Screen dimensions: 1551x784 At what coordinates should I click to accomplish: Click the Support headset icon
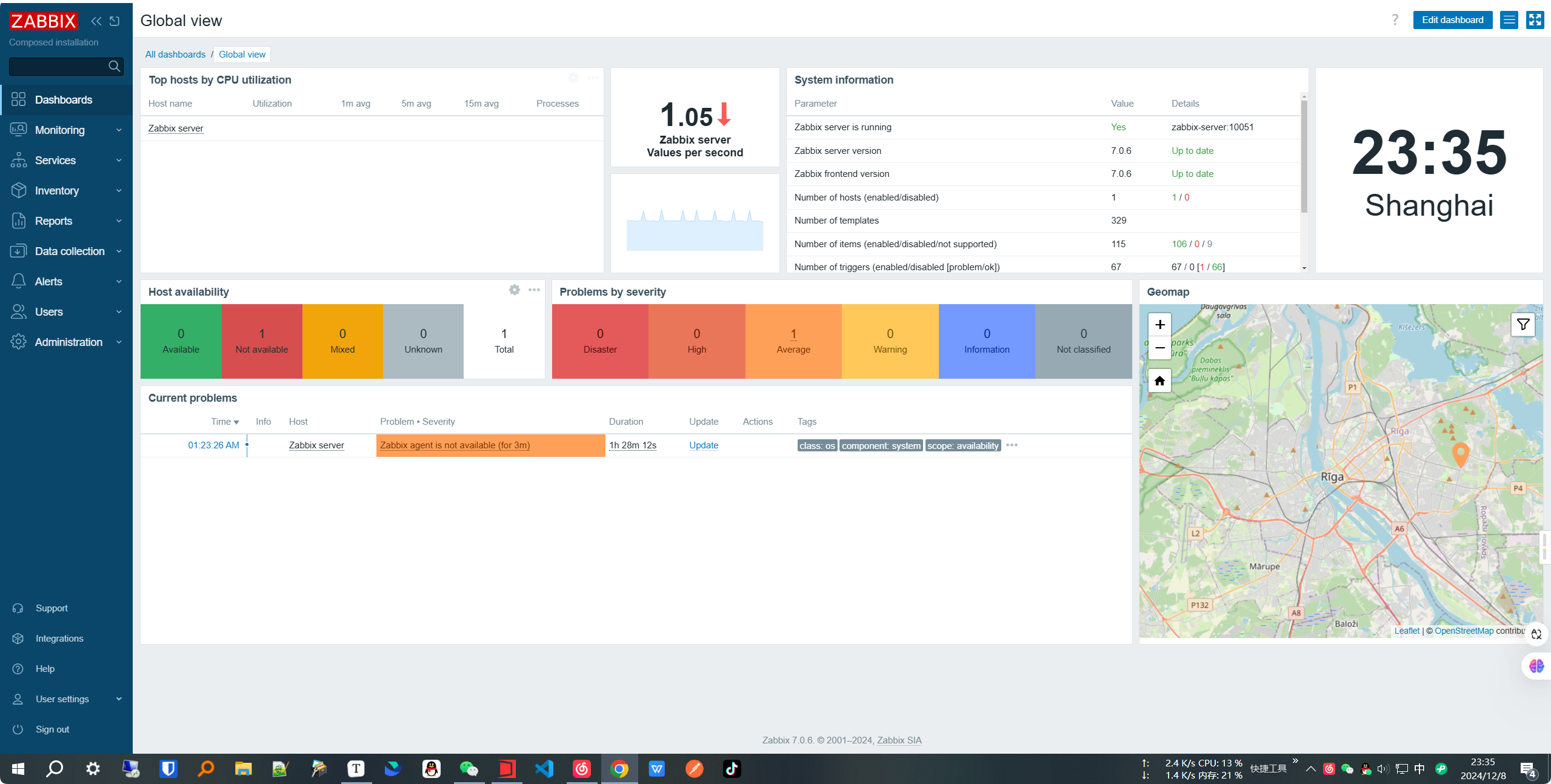(x=18, y=608)
